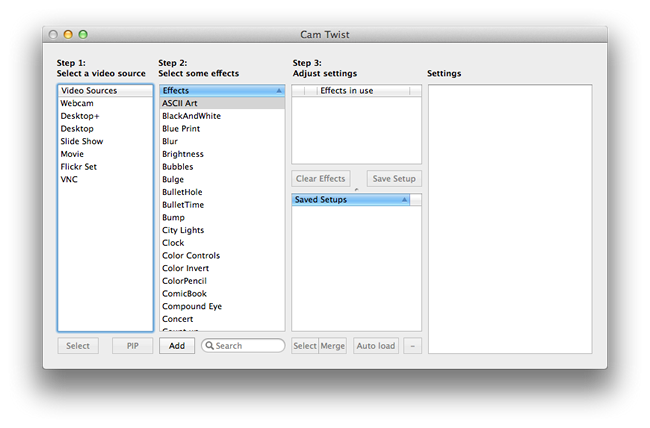650x428 pixels.
Task: Select BlackAndWhite effect
Action: [x=222, y=116]
